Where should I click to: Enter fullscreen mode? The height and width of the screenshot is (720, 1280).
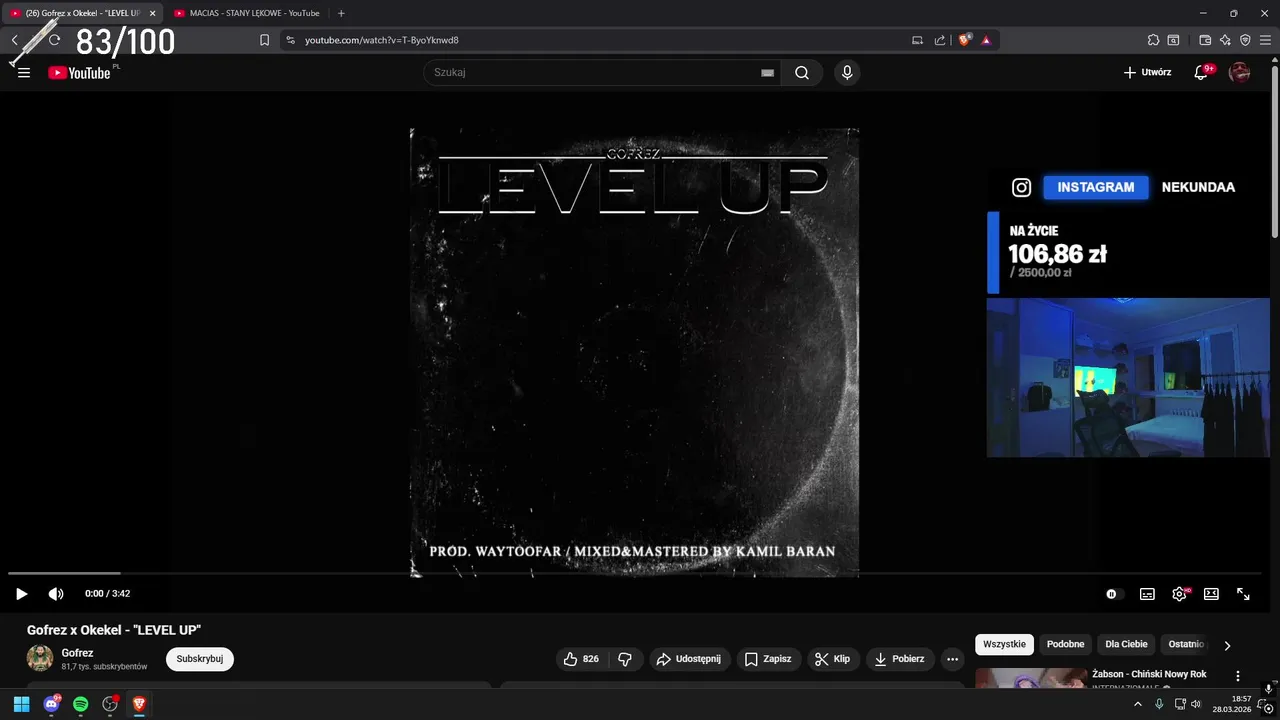1243,594
